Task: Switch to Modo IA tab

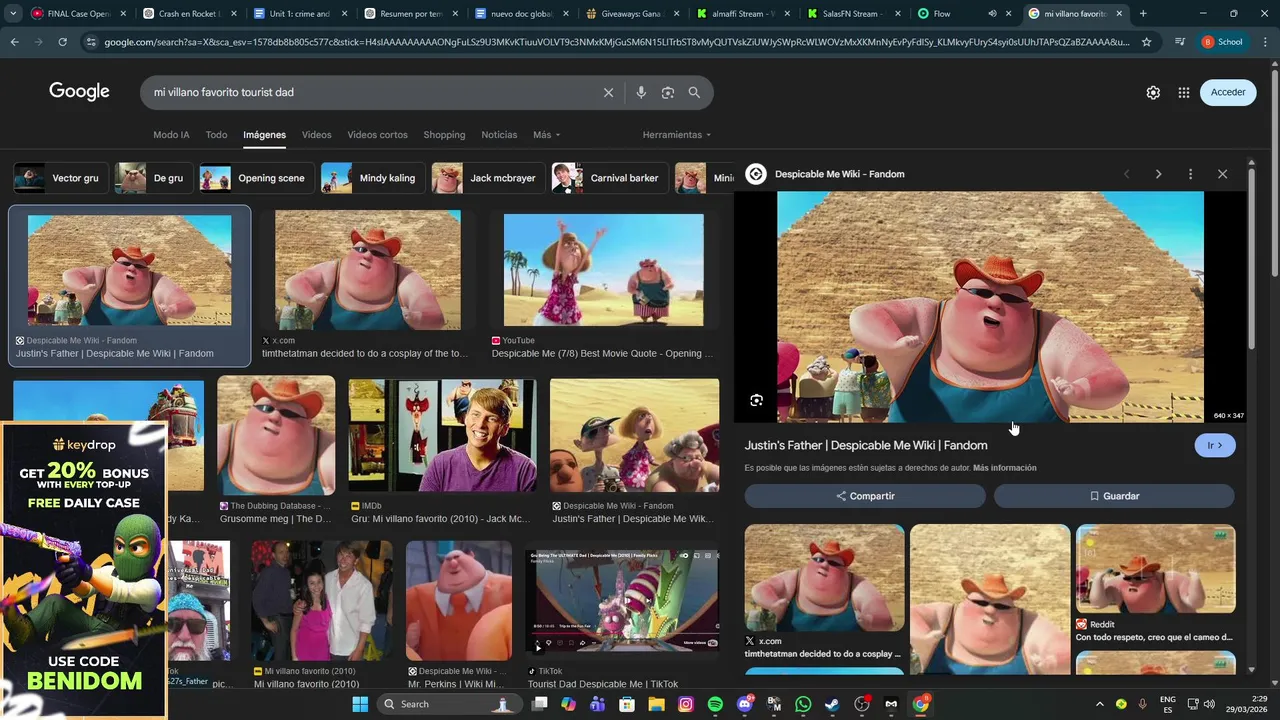Action: click(x=171, y=135)
